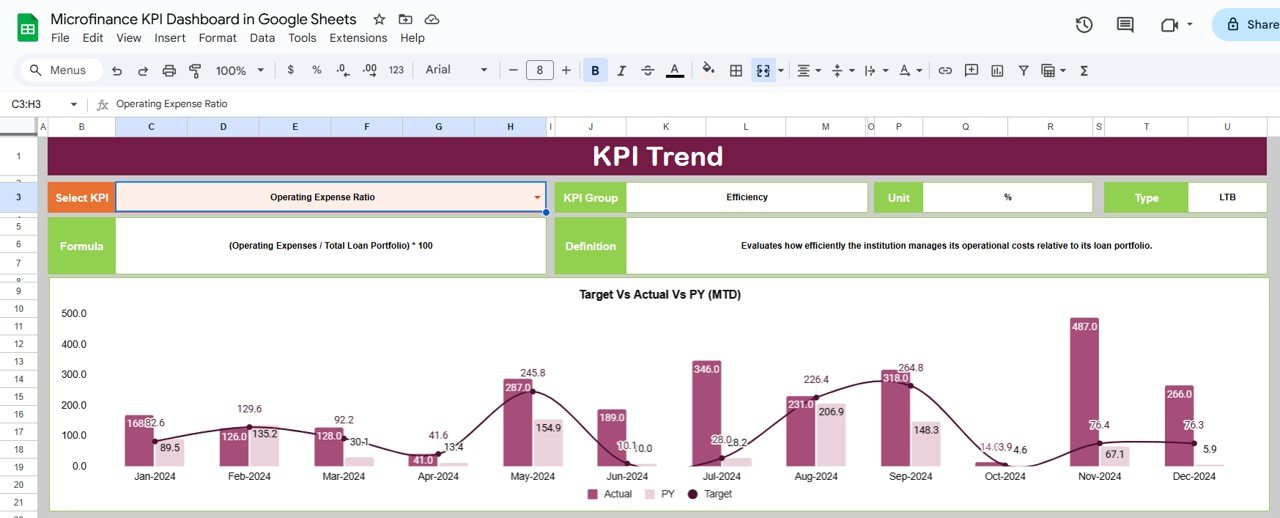Format as currency with dollar icon
The height and width of the screenshot is (518, 1280).
[x=290, y=70]
